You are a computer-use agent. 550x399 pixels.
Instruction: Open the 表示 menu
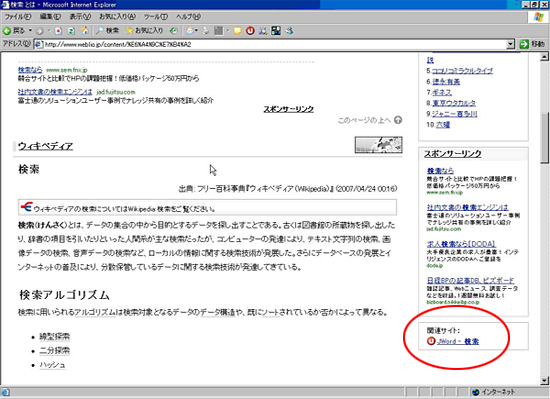point(80,16)
